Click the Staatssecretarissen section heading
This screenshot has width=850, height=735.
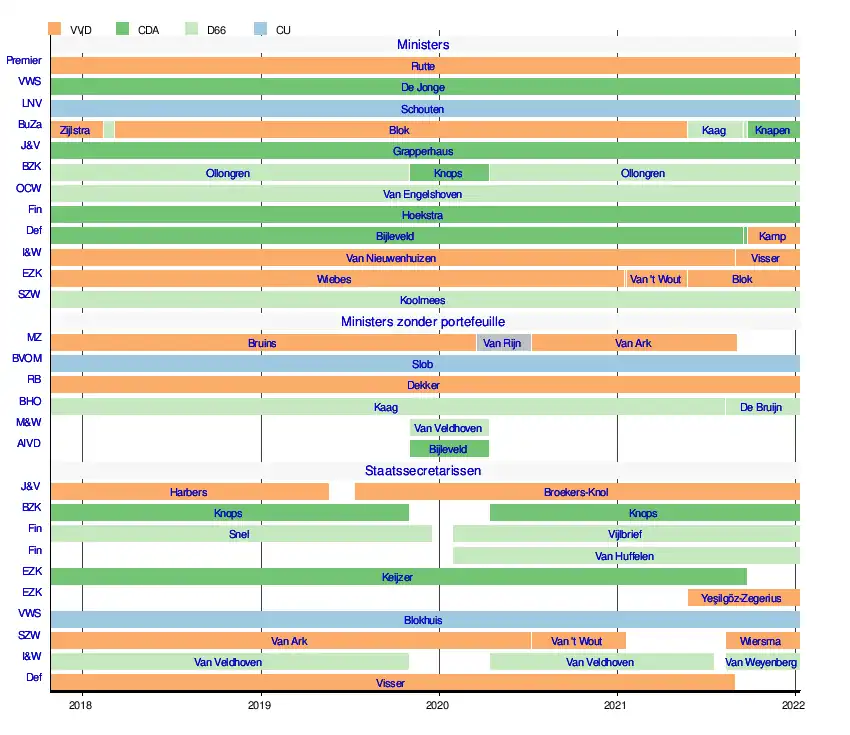pyautogui.click(x=423, y=471)
